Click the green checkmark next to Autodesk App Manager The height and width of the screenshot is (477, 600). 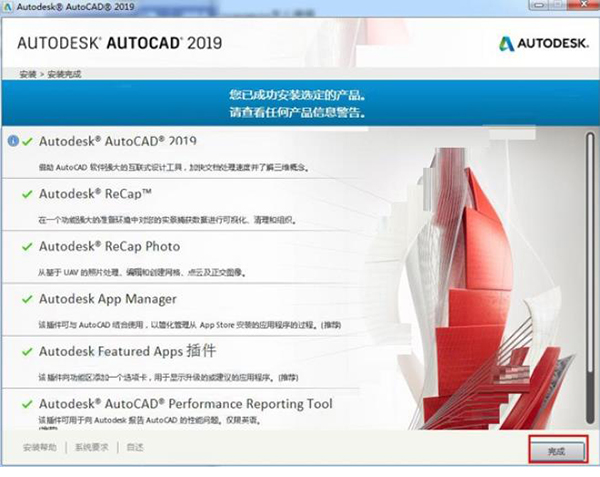[x=27, y=299]
